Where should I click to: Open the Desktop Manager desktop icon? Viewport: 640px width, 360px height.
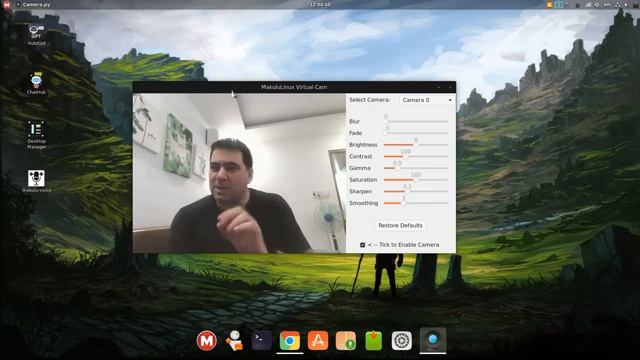[36, 135]
